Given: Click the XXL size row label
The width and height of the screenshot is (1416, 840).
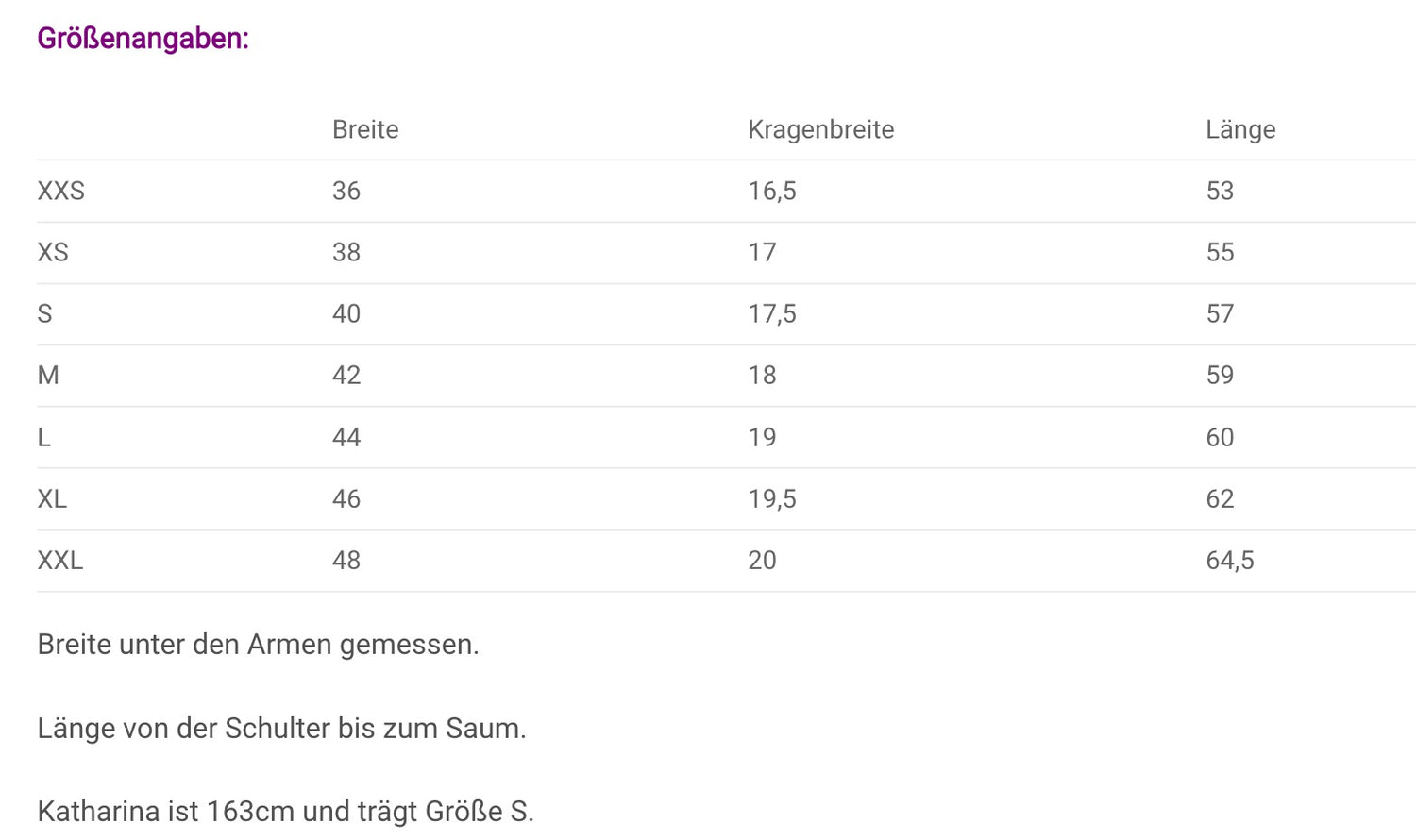Looking at the screenshot, I should point(60,560).
